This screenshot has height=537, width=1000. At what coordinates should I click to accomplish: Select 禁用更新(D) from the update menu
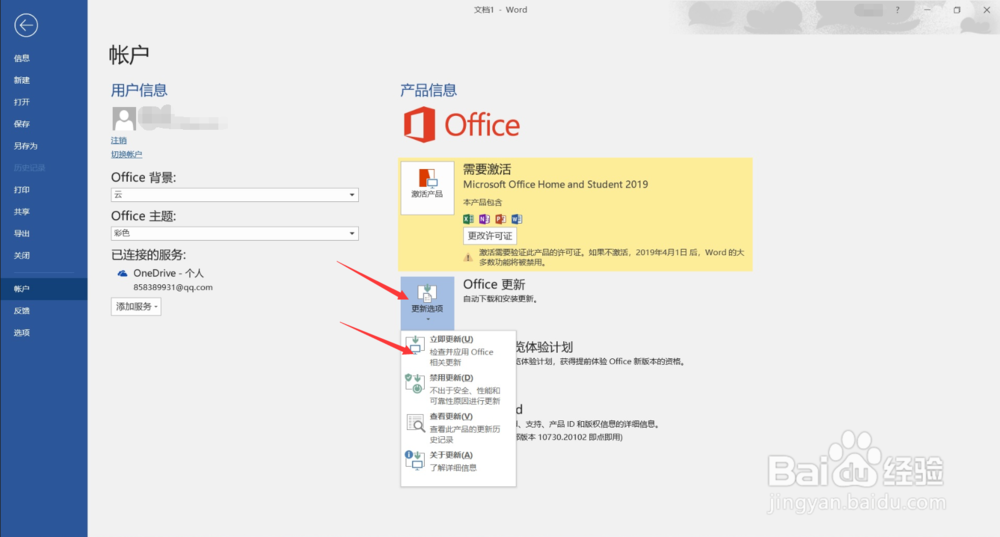coord(458,389)
